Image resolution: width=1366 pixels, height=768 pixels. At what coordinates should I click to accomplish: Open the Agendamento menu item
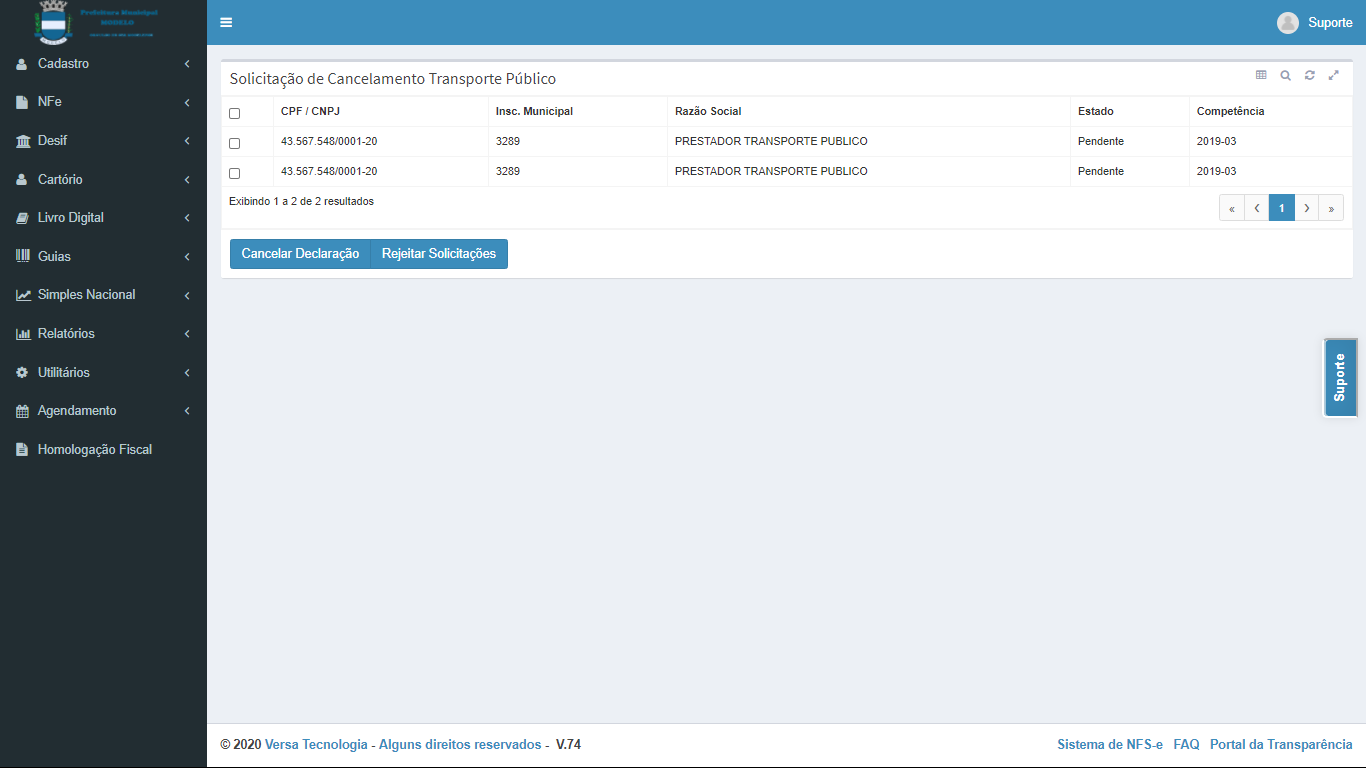click(x=77, y=411)
